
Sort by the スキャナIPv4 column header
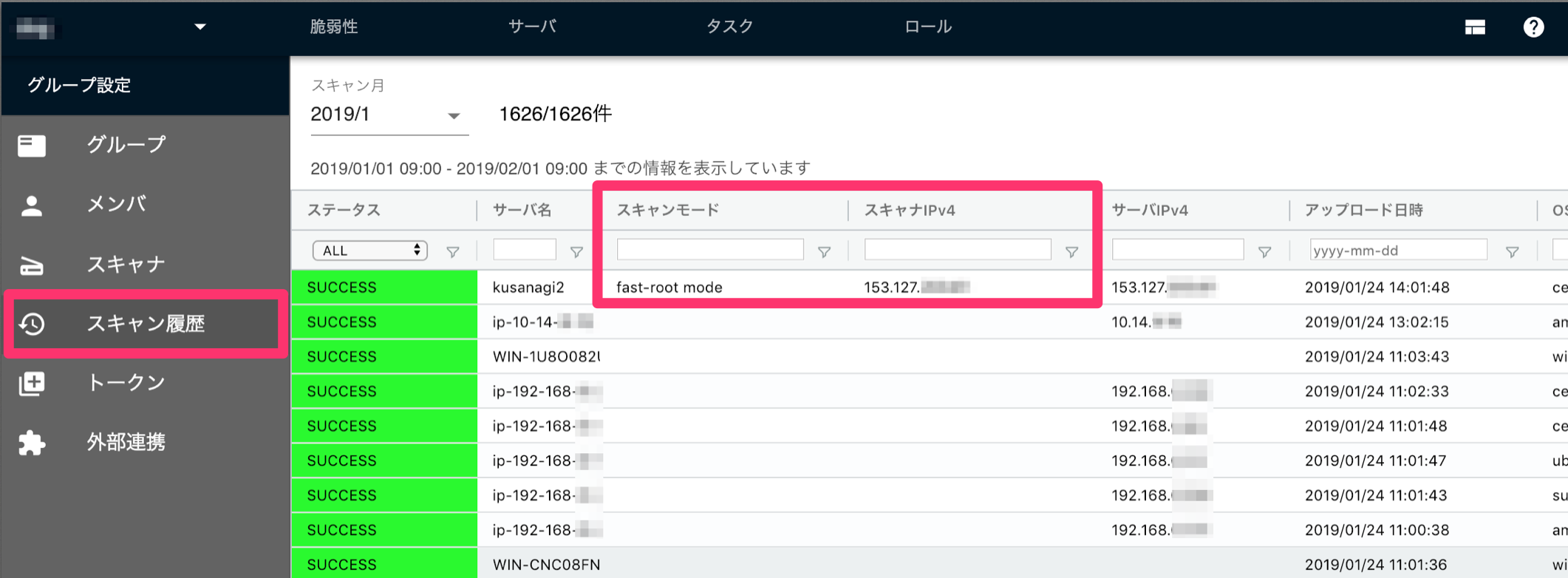[x=910, y=211]
